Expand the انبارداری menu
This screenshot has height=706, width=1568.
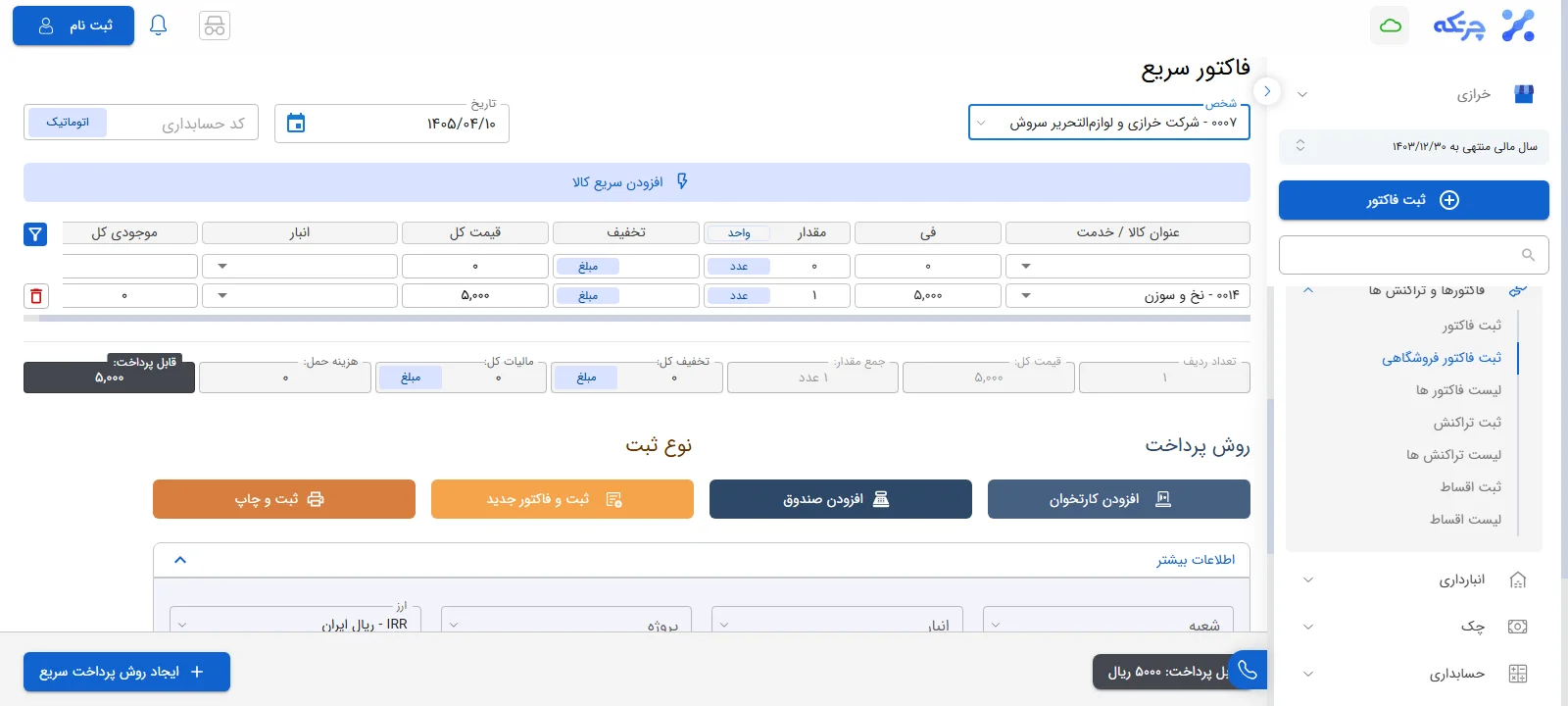(1308, 580)
